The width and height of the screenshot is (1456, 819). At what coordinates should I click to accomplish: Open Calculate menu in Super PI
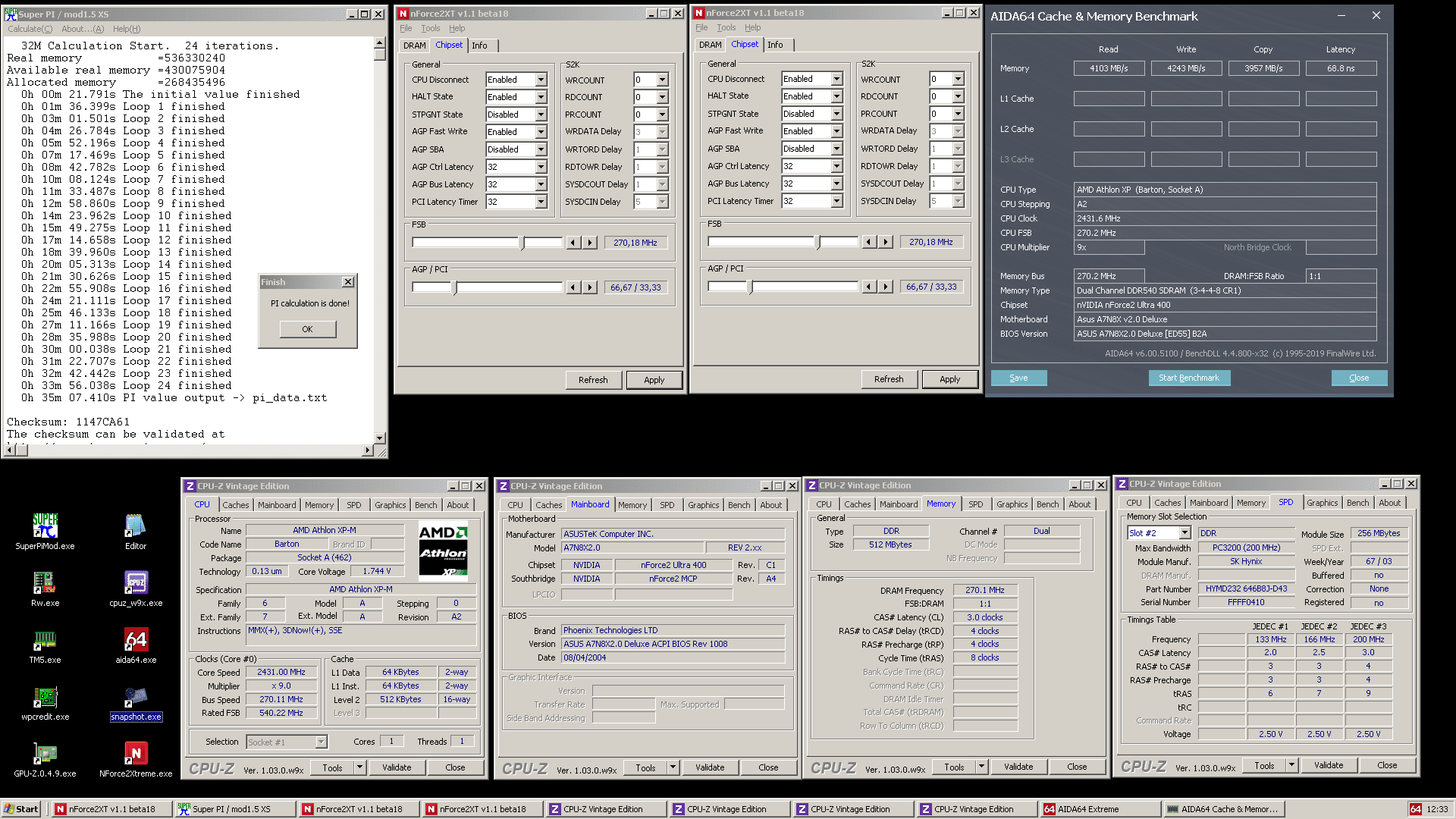tap(30, 29)
